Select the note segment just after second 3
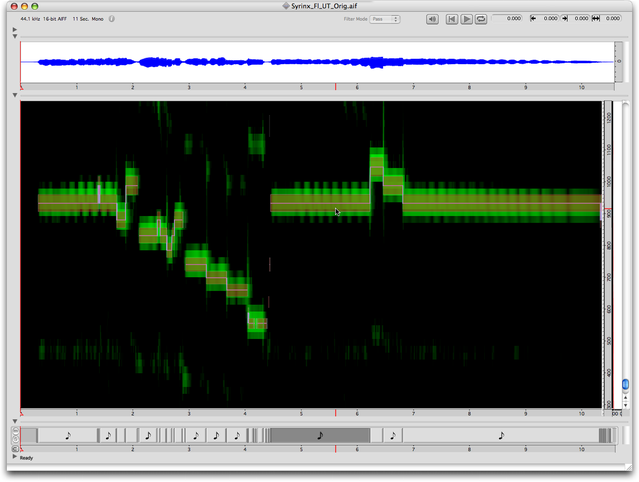This screenshot has width=639, height=482. click(x=196, y=436)
